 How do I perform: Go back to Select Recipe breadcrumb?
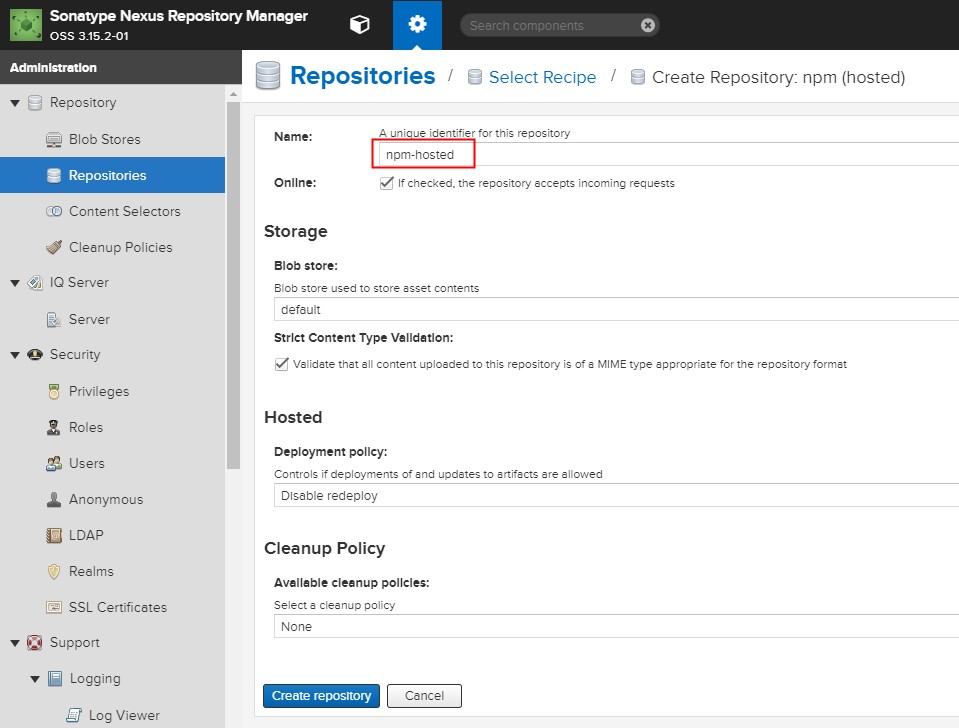[542, 77]
